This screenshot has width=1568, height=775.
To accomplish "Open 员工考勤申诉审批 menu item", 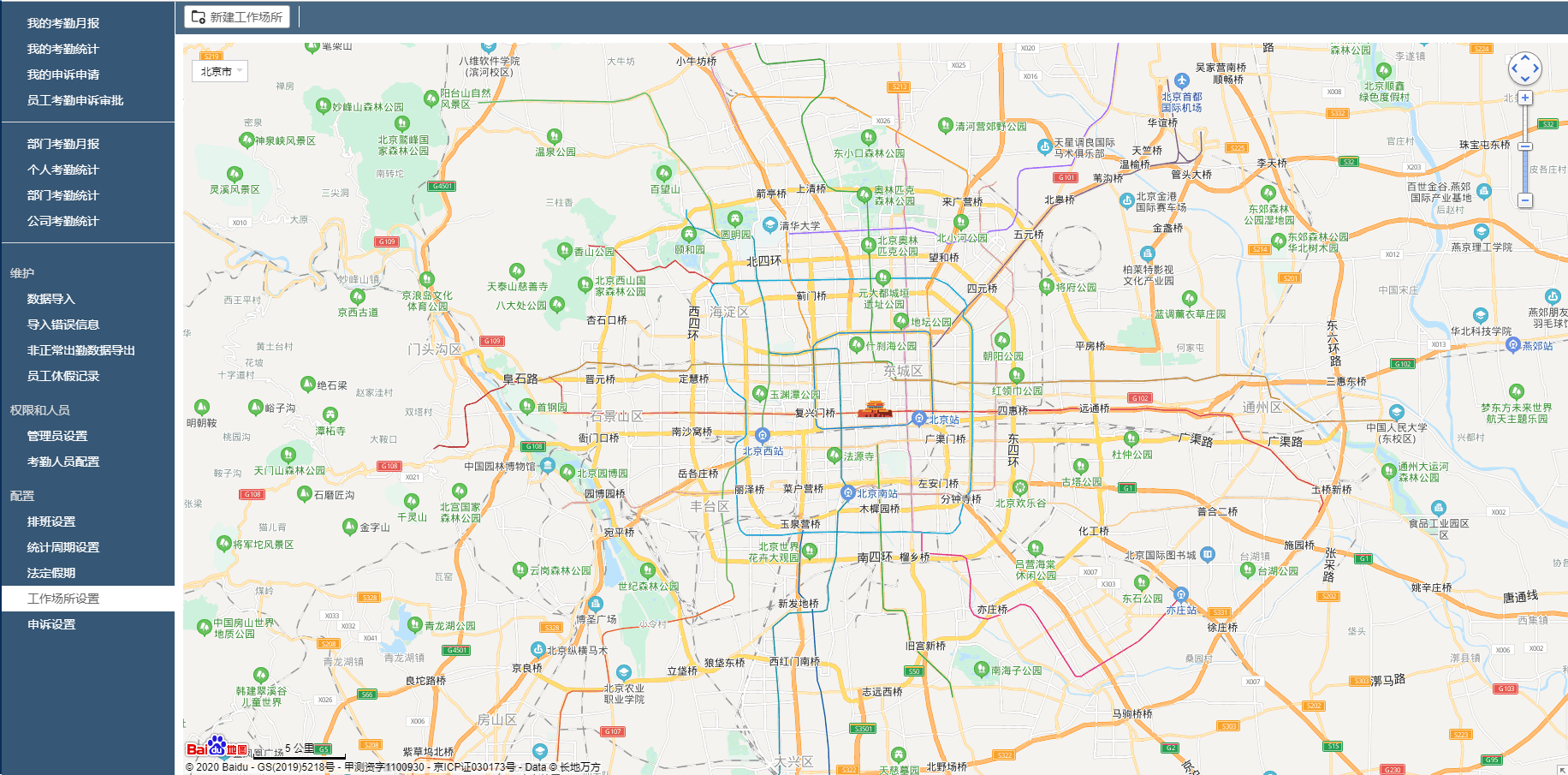I will 75,100.
